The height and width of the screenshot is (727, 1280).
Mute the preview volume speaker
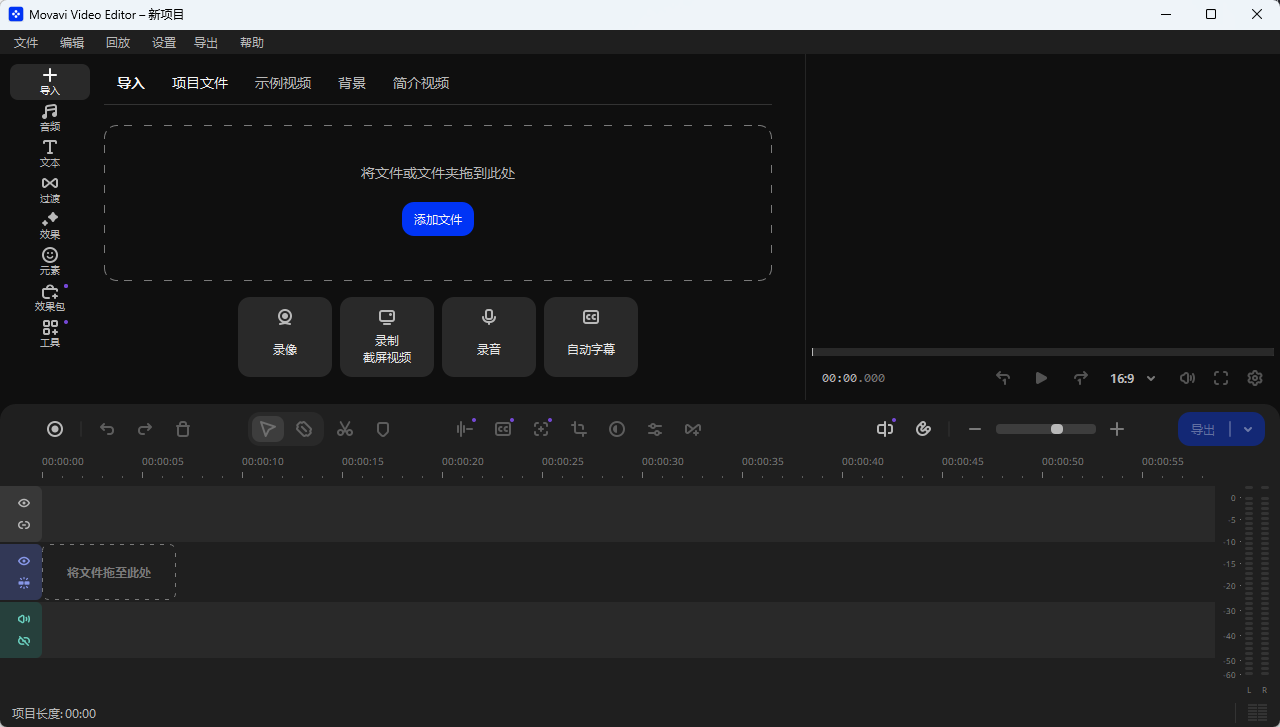pyautogui.click(x=1187, y=378)
